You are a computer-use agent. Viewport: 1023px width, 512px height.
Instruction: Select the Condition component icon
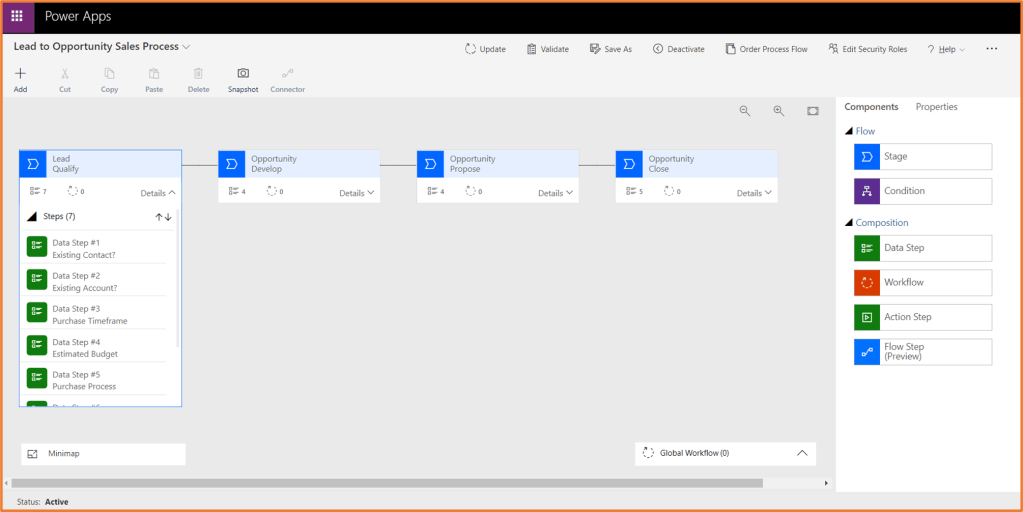pyautogui.click(x=867, y=191)
